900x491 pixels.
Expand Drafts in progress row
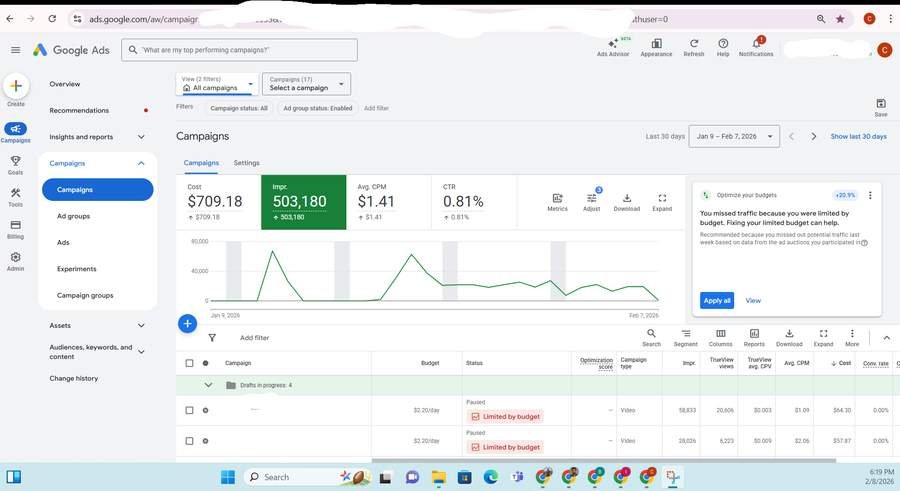pos(208,385)
